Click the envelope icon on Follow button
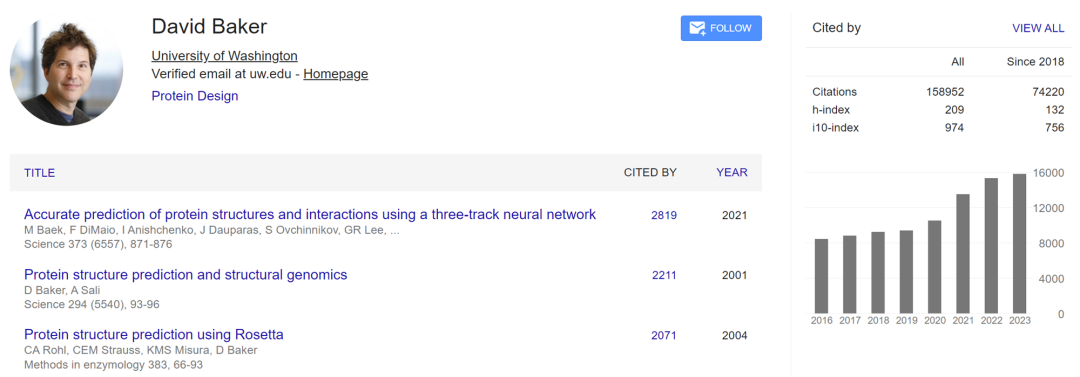This screenshot has width=1080, height=377. click(x=698, y=28)
